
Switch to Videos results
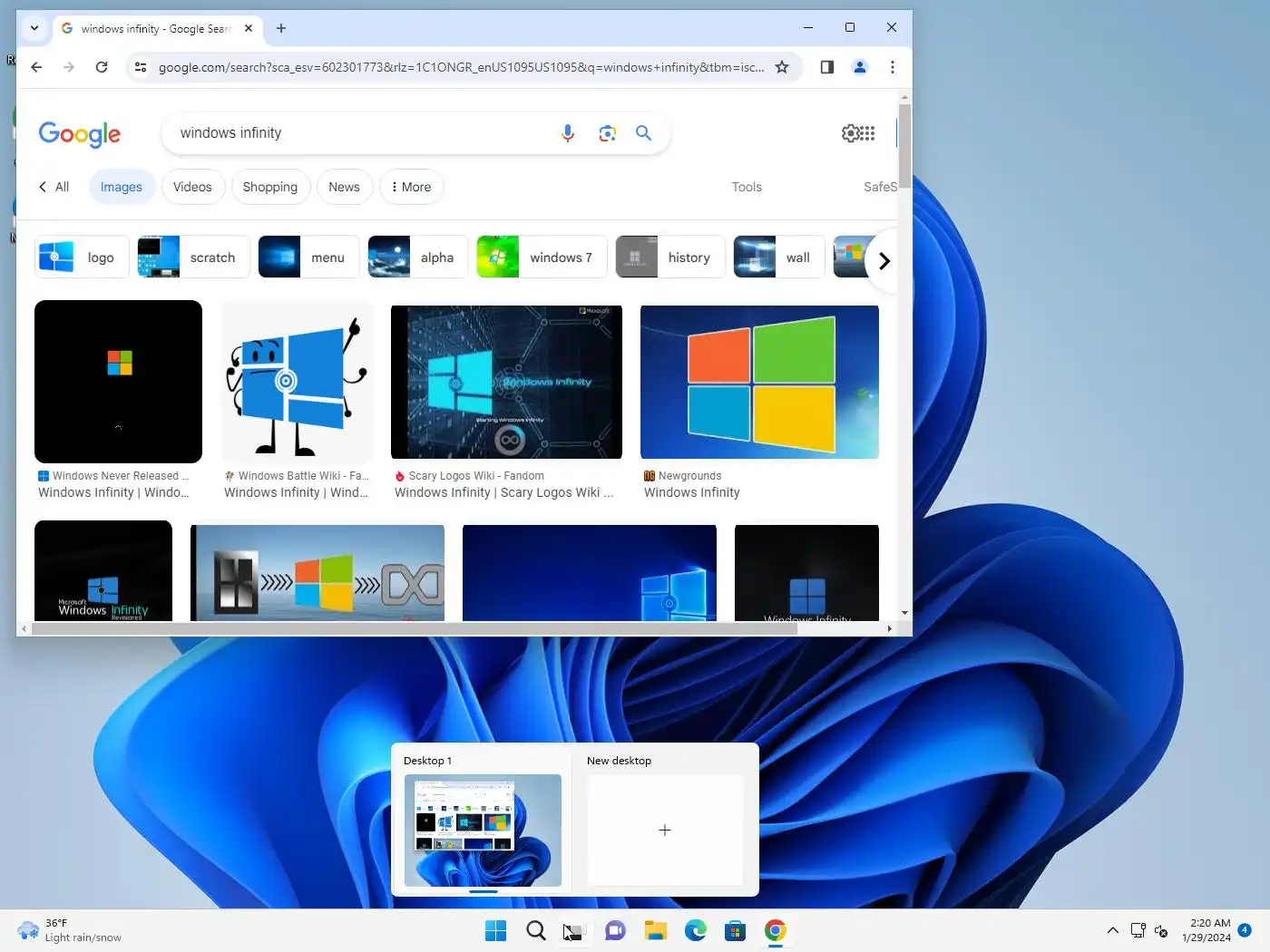[192, 187]
